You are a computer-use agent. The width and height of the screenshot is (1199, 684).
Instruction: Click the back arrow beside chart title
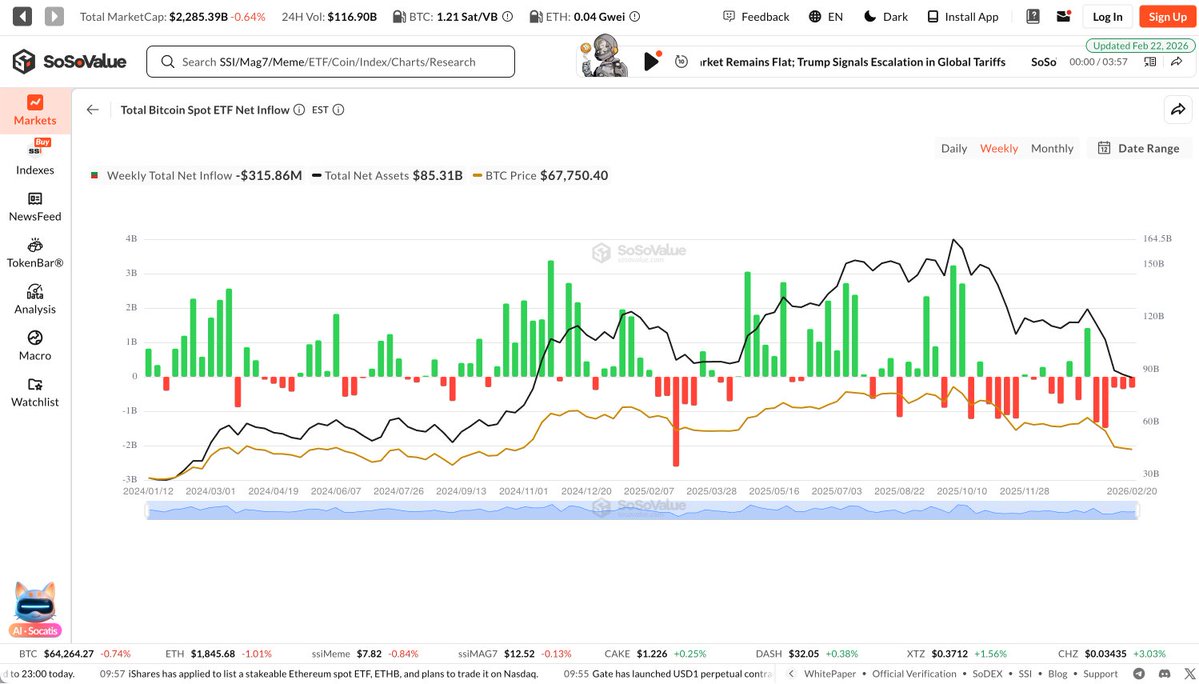pyautogui.click(x=93, y=109)
